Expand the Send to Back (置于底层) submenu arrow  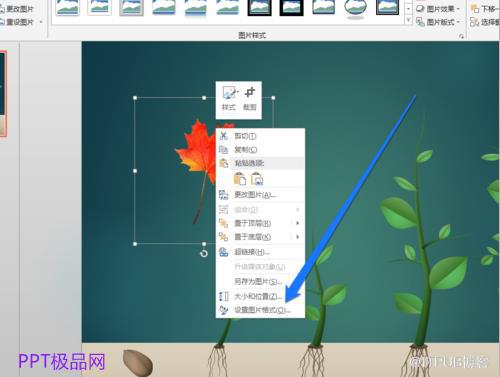coord(297,237)
